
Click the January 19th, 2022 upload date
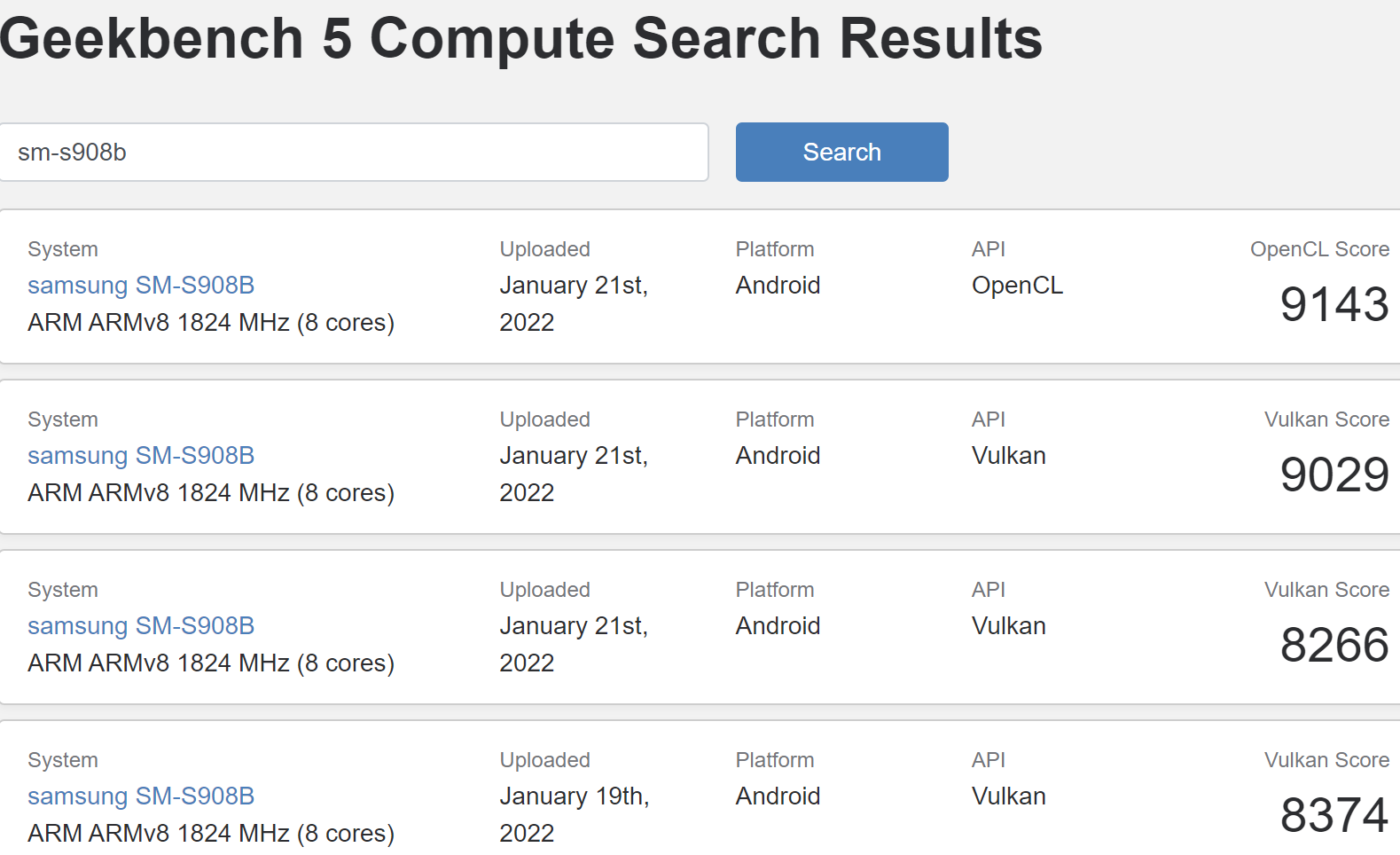[x=574, y=814]
